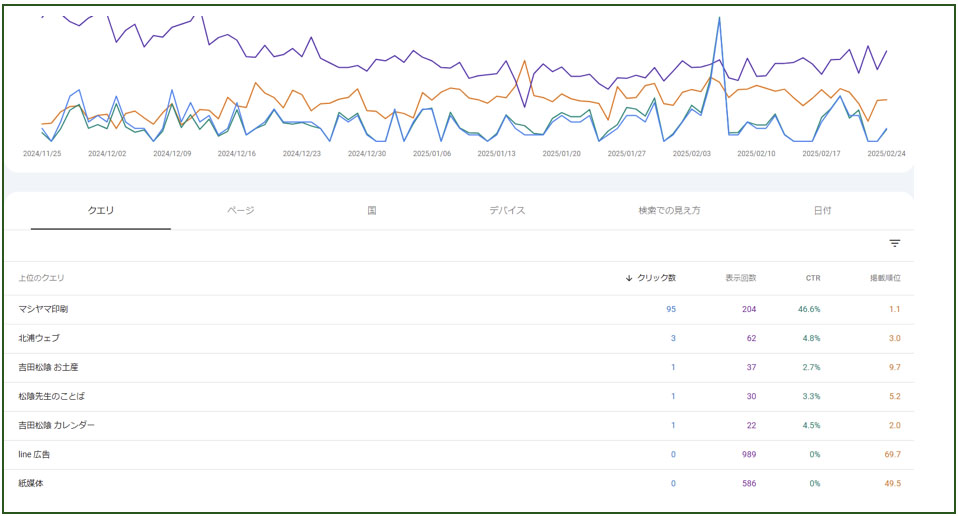Open the 日付 tab
Image resolution: width=958 pixels, height=516 pixels.
(x=822, y=211)
